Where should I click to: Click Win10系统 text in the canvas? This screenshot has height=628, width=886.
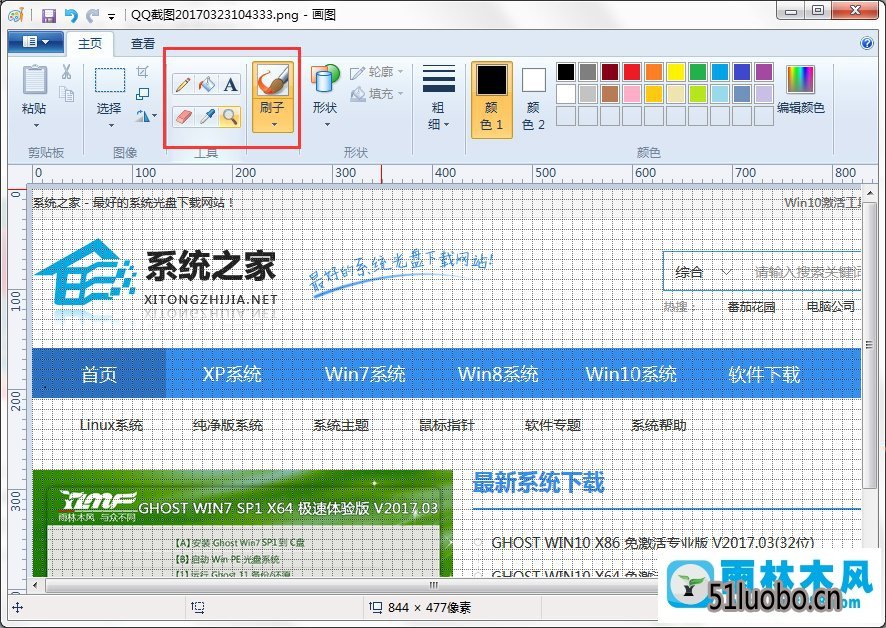tap(631, 374)
